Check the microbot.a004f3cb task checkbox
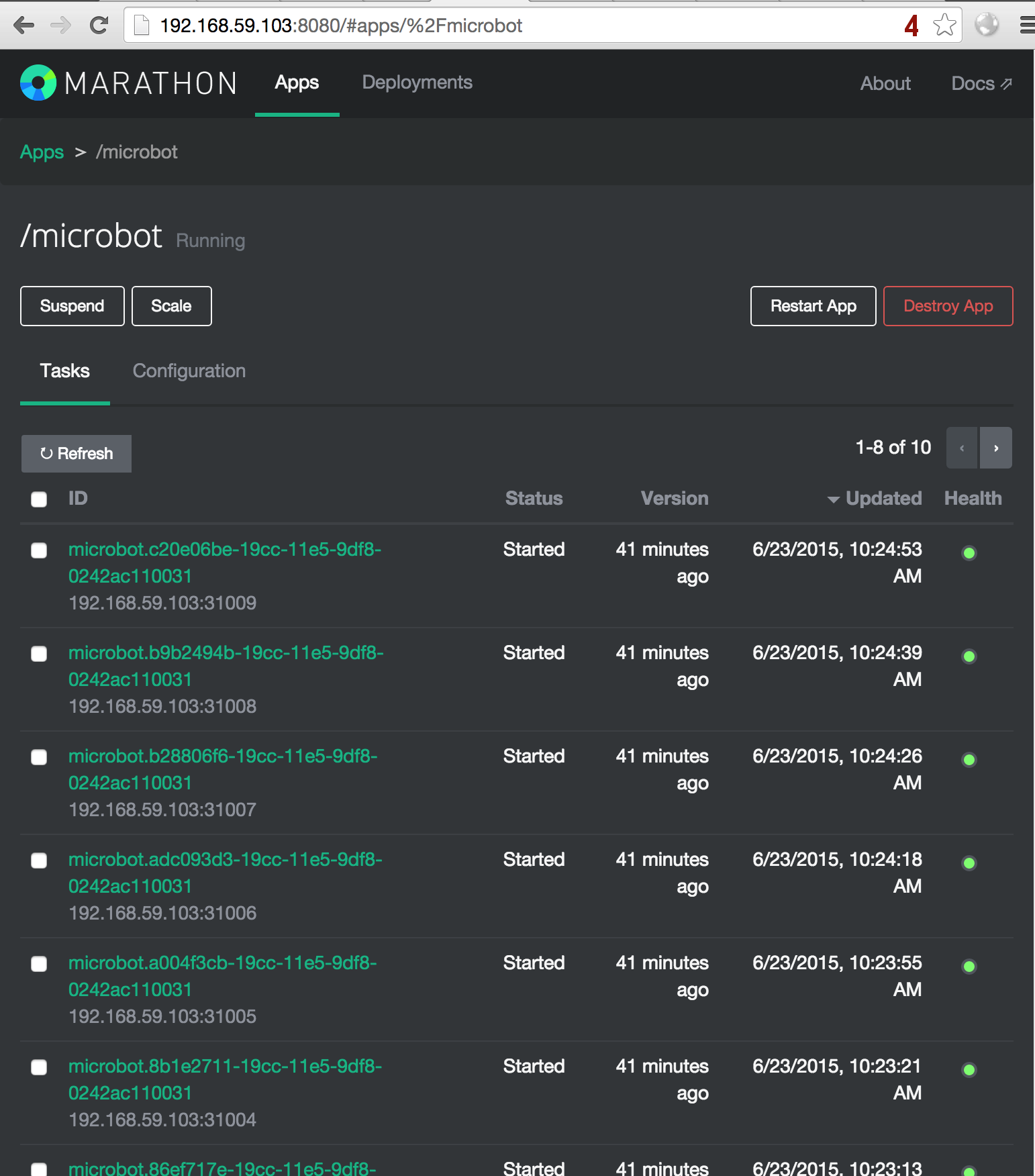The image size is (1035, 1176). [x=39, y=964]
